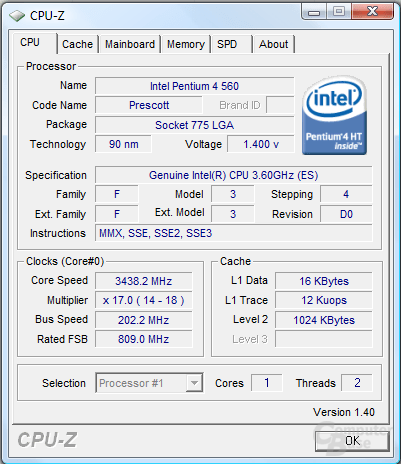Image resolution: width=401 pixels, height=464 pixels.
Task: Click the empty Brand ID field
Action: point(280,105)
